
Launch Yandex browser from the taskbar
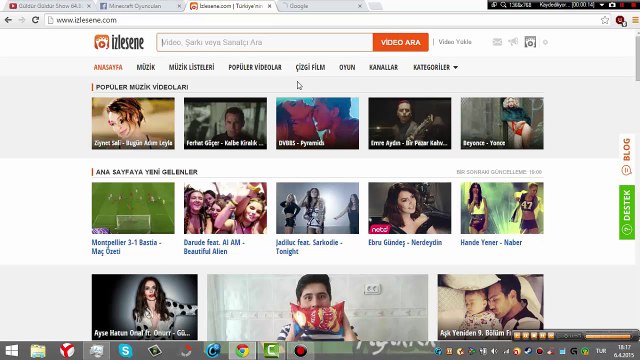click(67, 351)
